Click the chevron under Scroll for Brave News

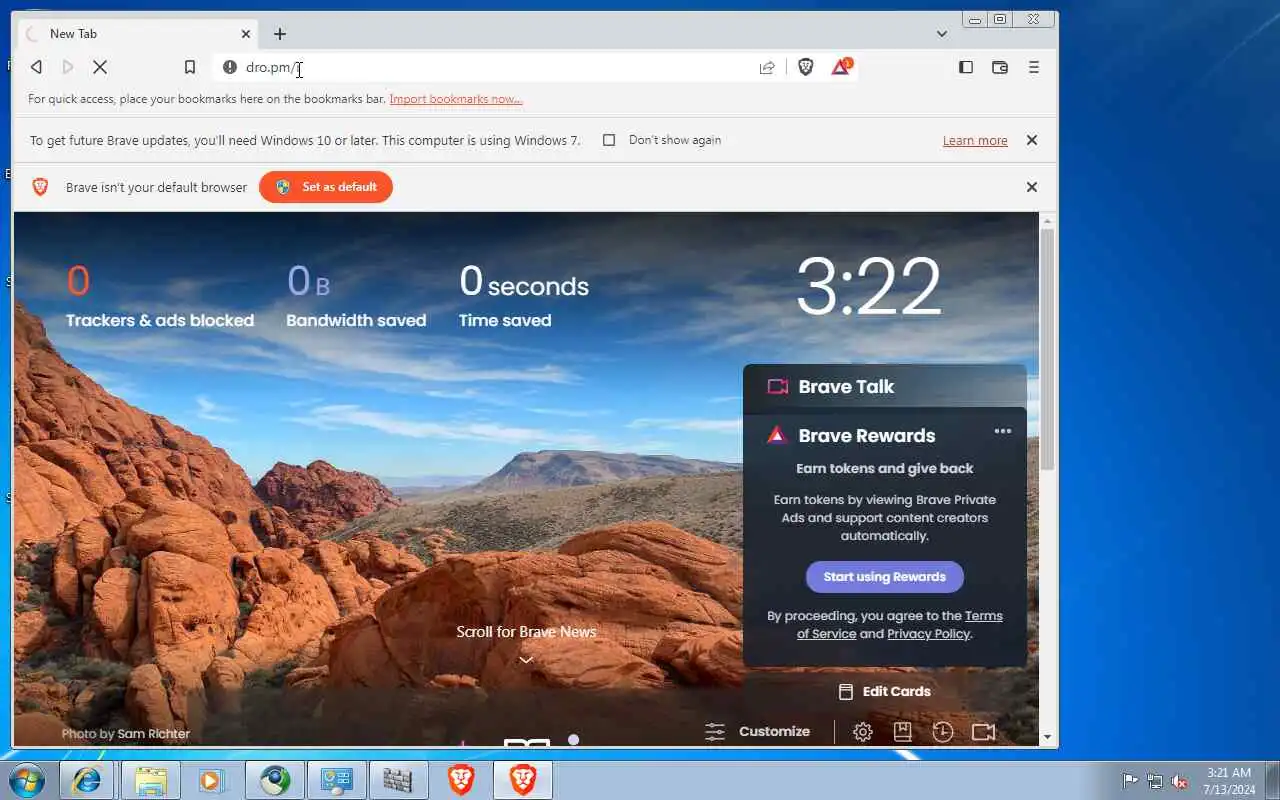(x=526, y=660)
